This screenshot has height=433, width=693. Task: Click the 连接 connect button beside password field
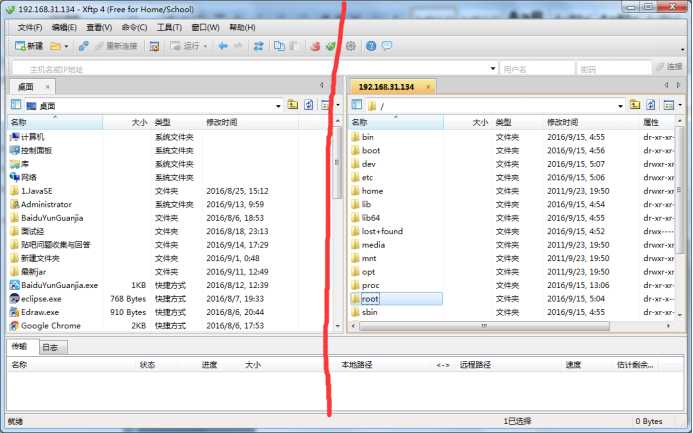tap(670, 67)
